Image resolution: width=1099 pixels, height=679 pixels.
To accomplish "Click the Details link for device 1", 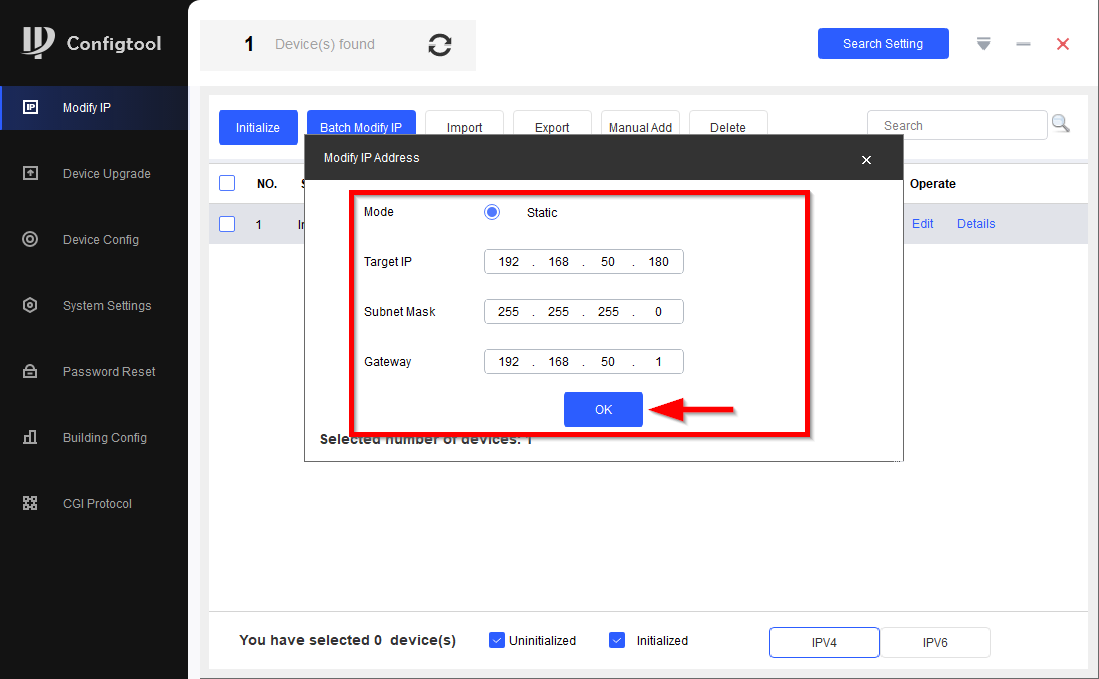I will pyautogui.click(x=975, y=224).
